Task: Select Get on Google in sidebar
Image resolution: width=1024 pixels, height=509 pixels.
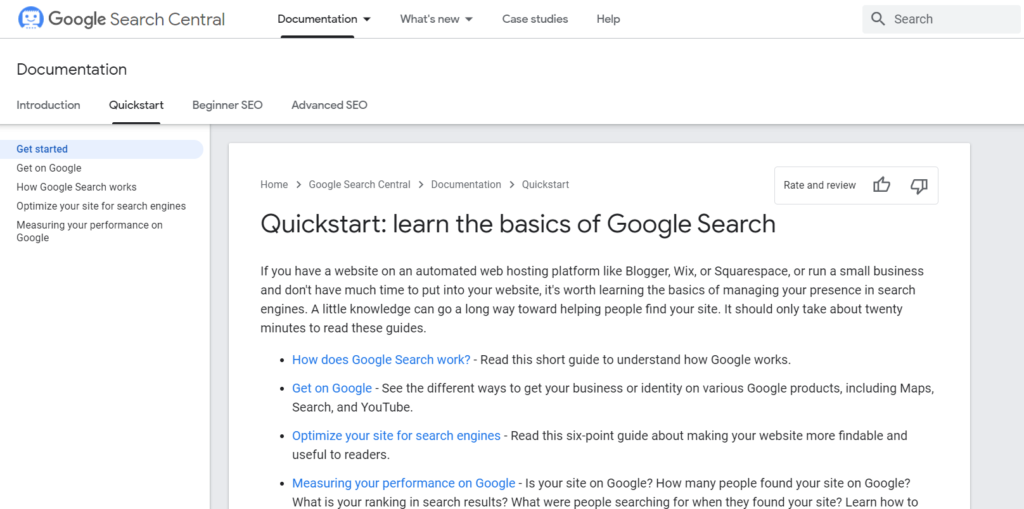Action: point(49,168)
